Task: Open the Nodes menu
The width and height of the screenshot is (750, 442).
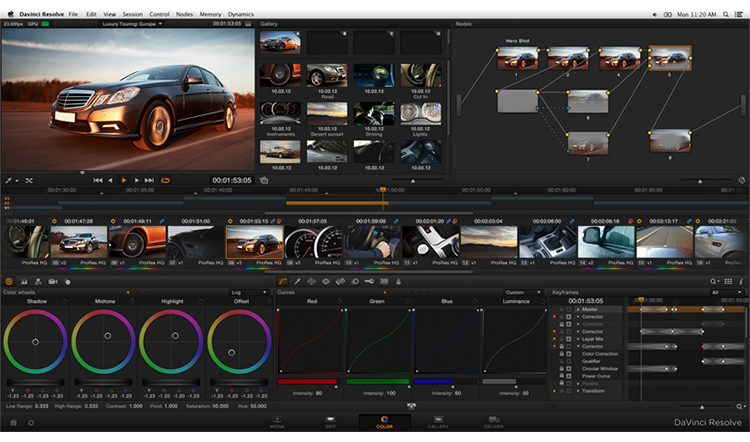Action: (x=184, y=14)
